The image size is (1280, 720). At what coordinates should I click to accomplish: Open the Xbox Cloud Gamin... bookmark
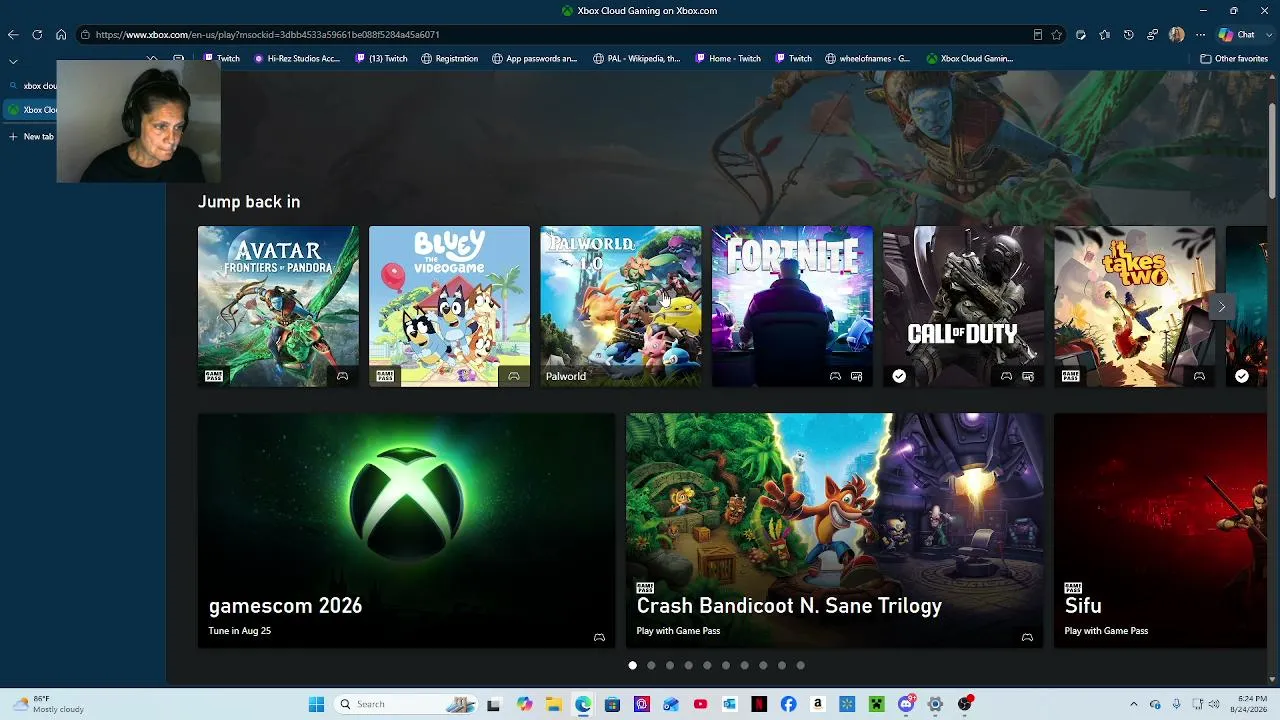(x=970, y=58)
